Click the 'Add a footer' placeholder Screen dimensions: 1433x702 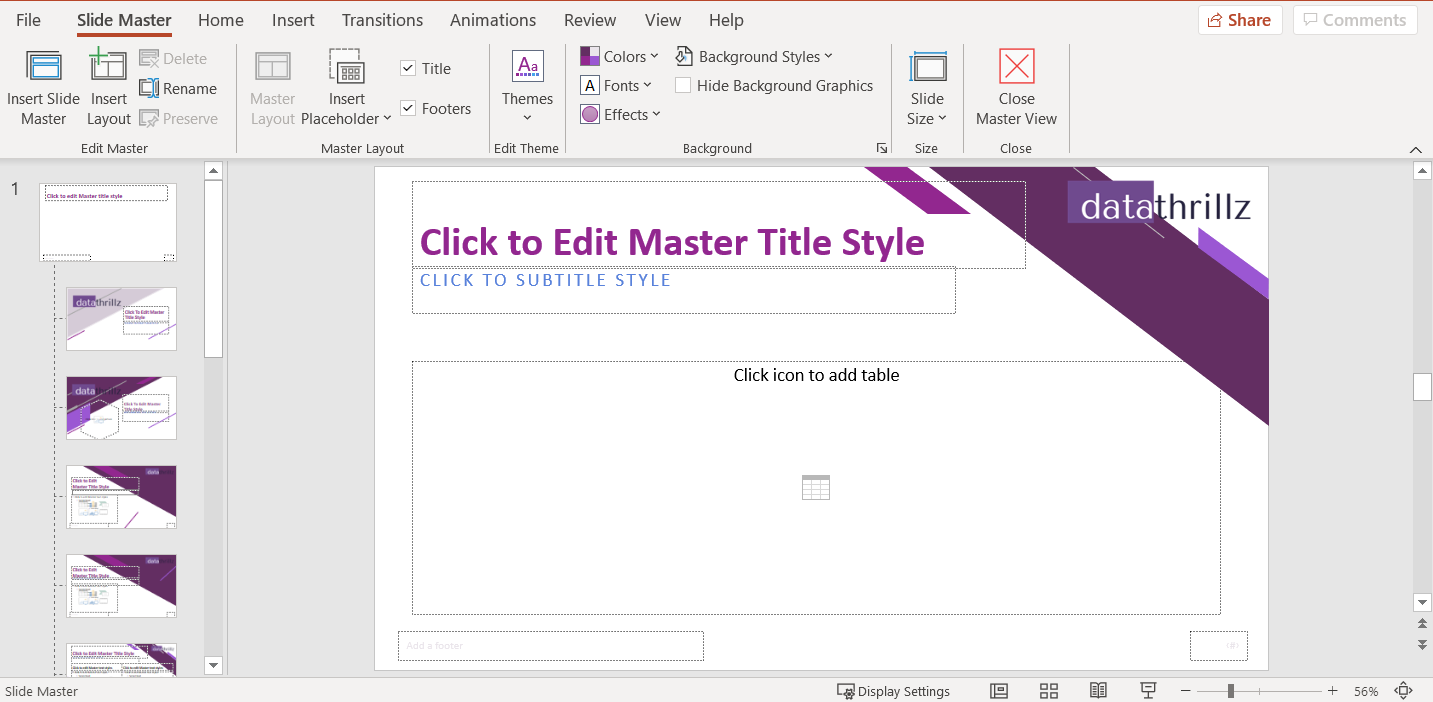pos(550,646)
